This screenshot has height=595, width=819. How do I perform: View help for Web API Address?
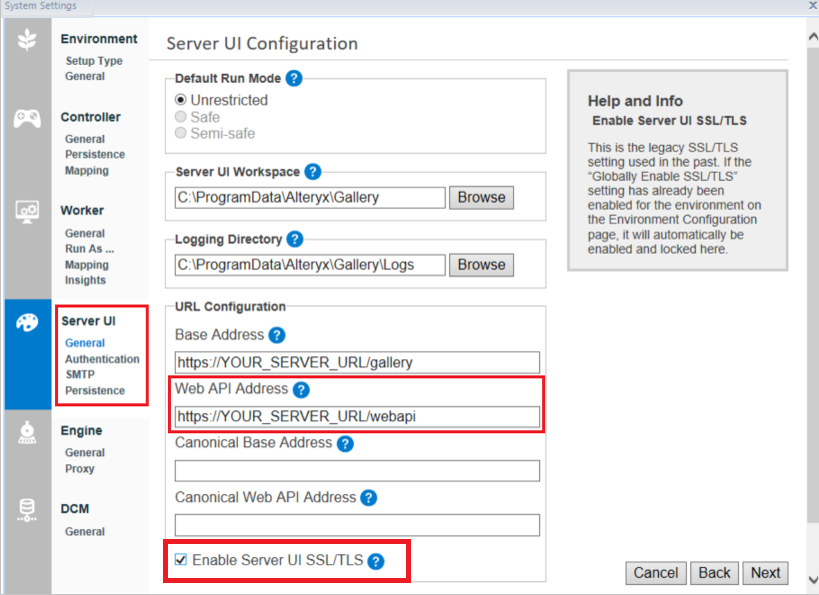pyautogui.click(x=301, y=390)
